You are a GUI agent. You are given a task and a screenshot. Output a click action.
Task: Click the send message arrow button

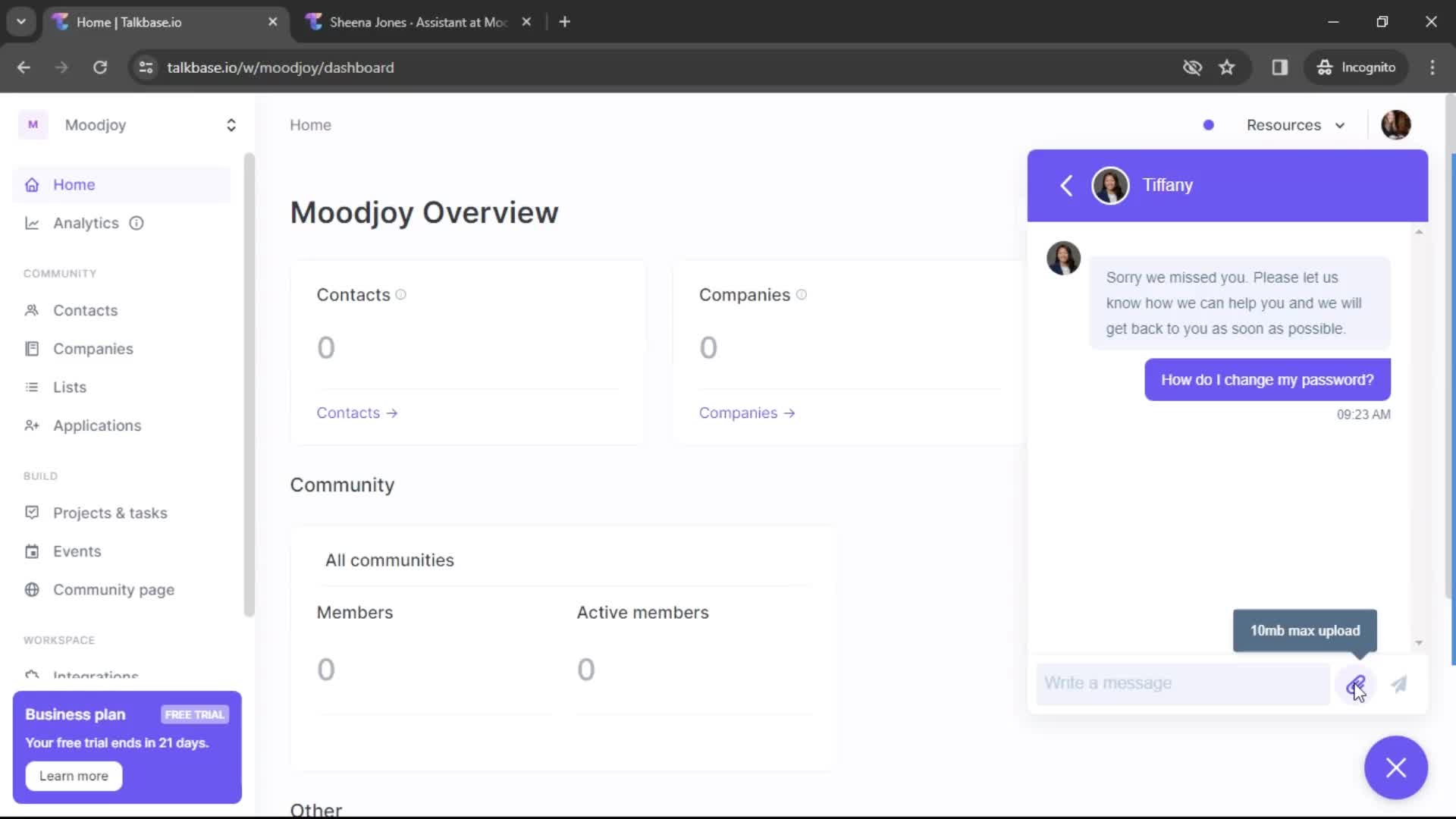1399,684
